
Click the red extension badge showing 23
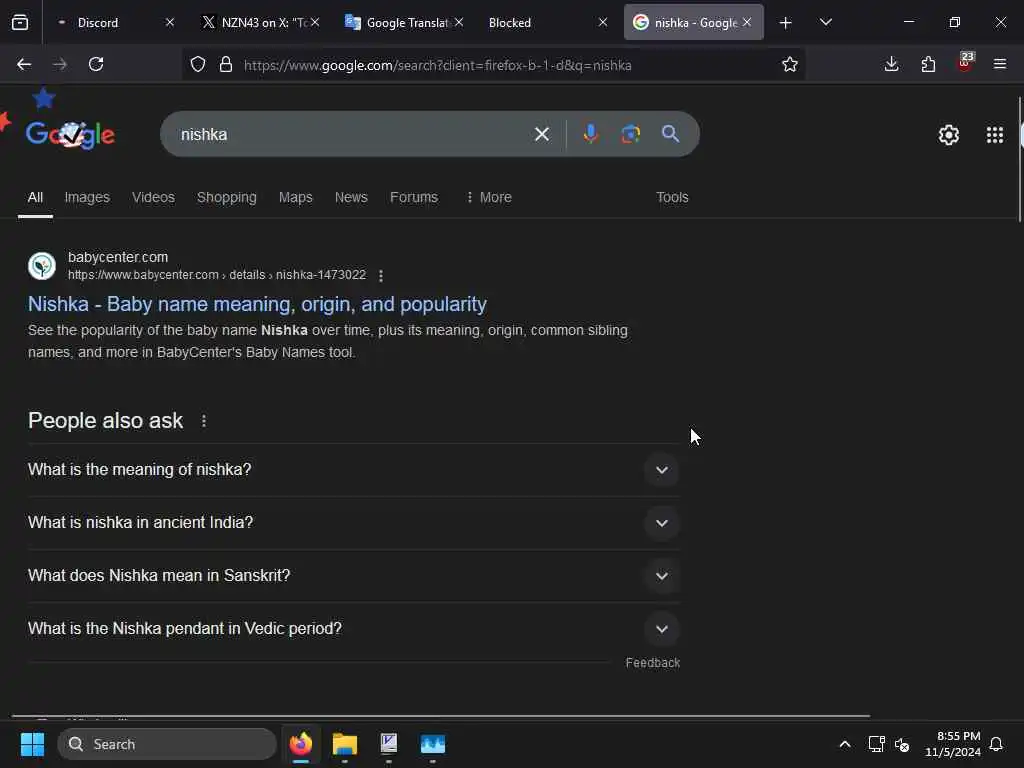pyautogui.click(x=965, y=62)
